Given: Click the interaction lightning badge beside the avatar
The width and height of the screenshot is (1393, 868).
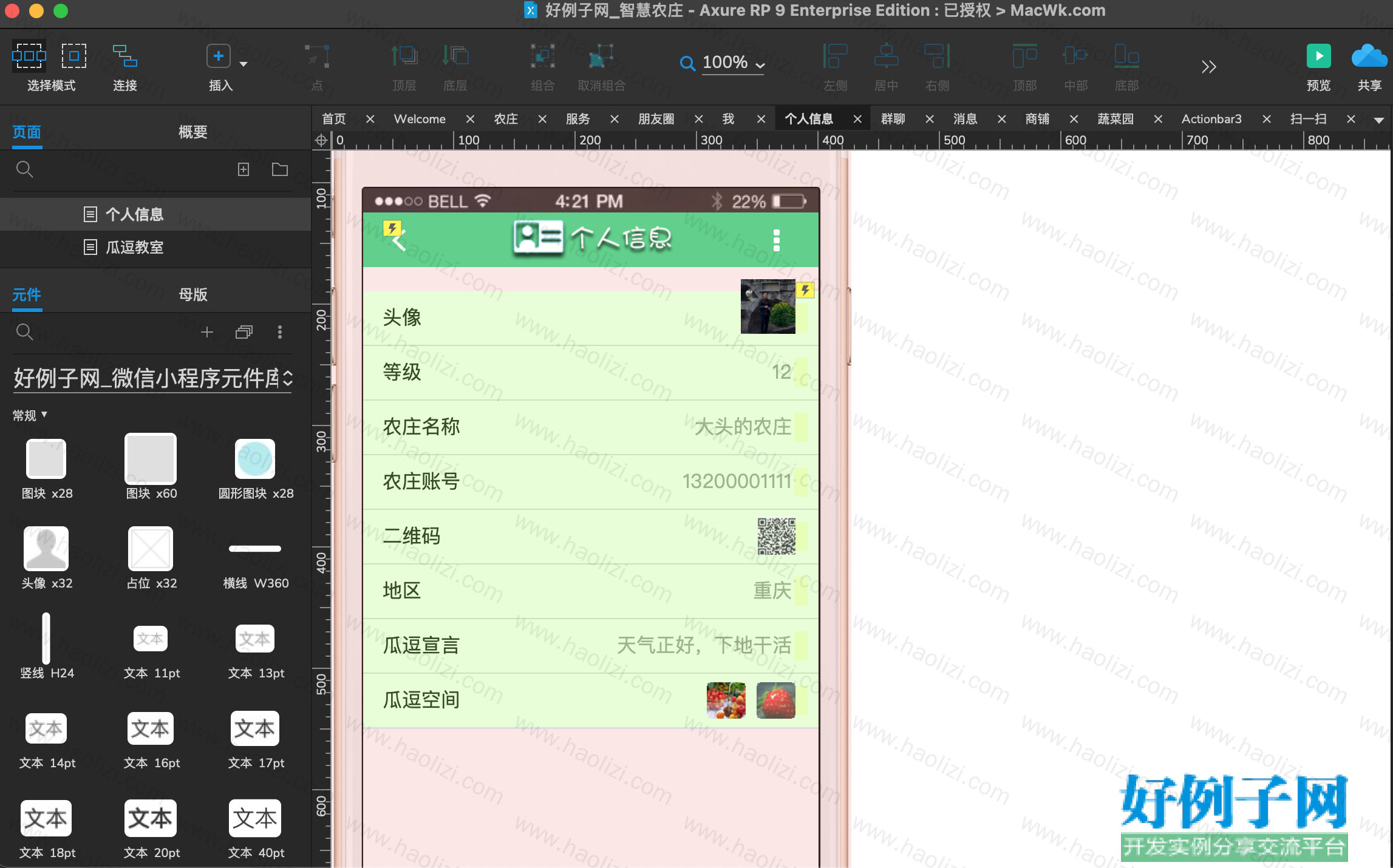Looking at the screenshot, I should pyautogui.click(x=805, y=290).
